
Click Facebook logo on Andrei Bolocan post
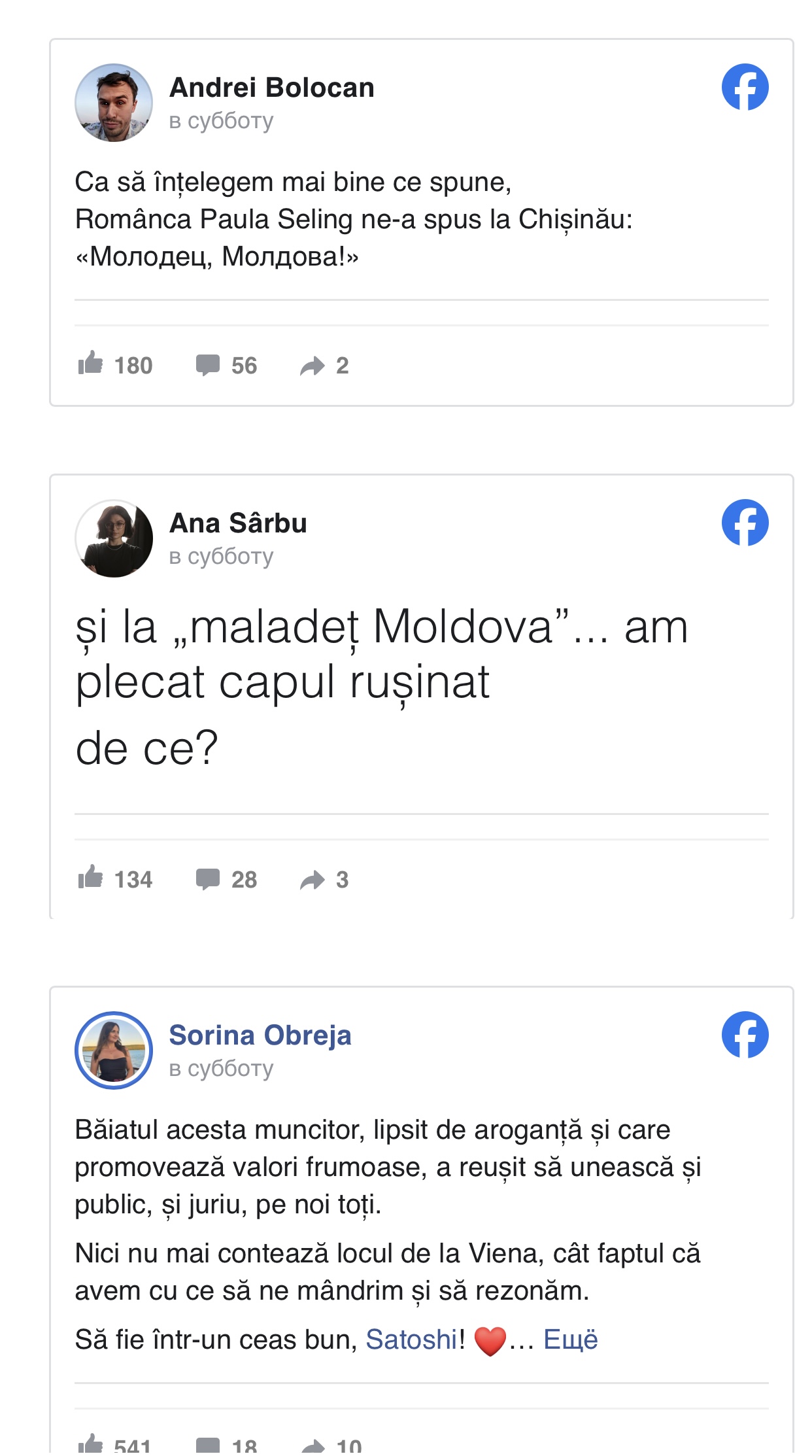[745, 87]
